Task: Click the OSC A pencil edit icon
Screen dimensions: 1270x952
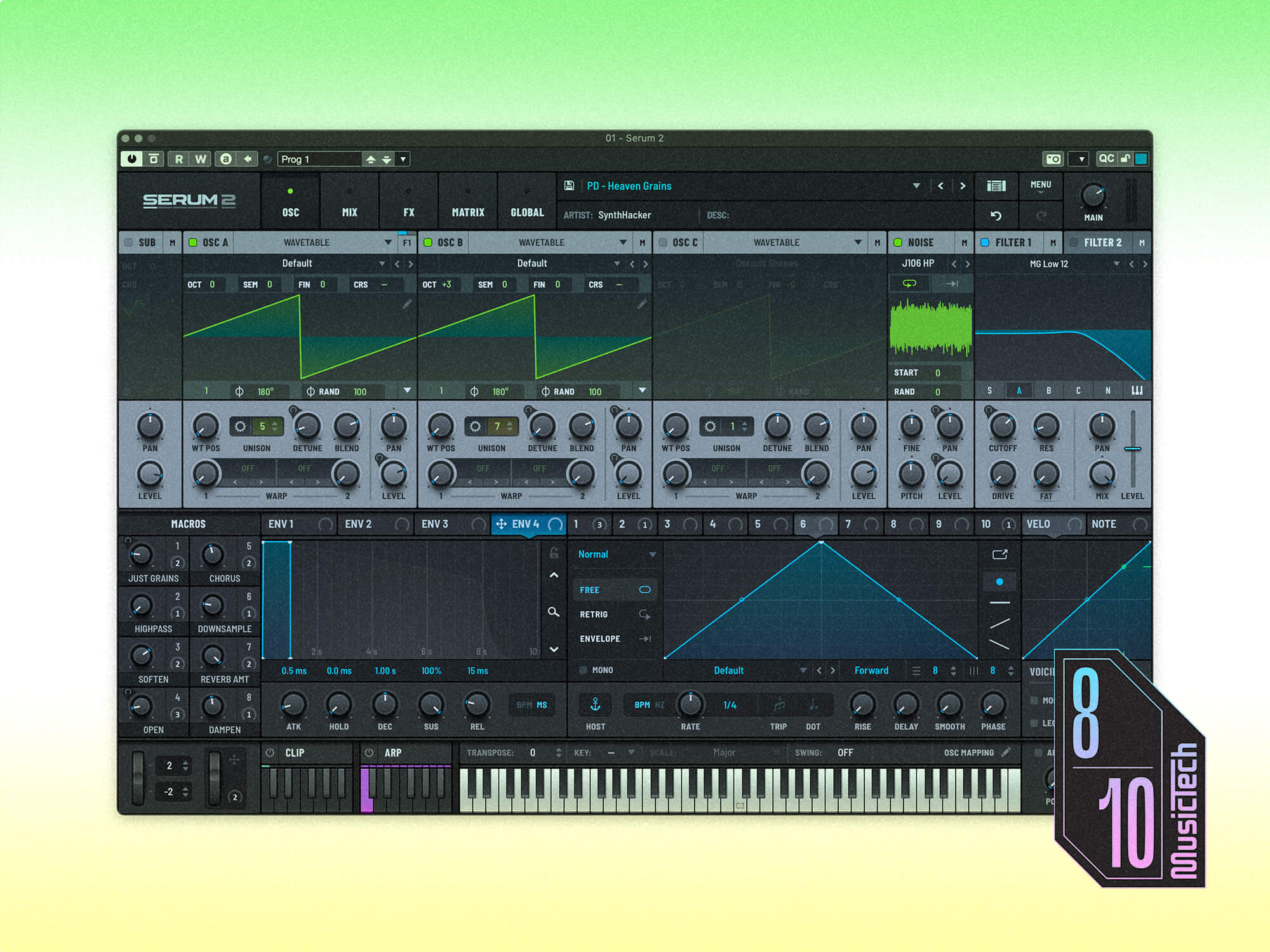Action: pos(407,305)
